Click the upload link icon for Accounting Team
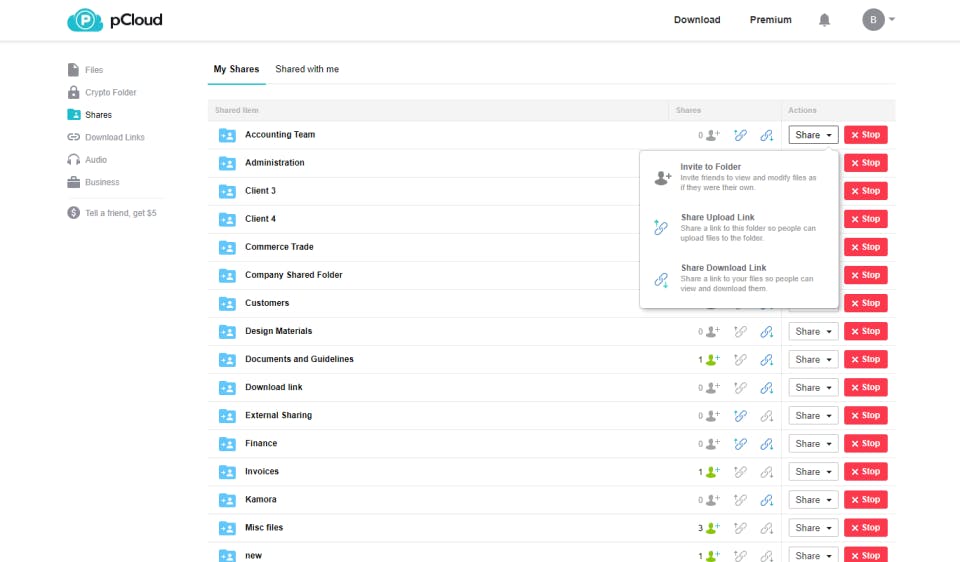 pos(740,135)
